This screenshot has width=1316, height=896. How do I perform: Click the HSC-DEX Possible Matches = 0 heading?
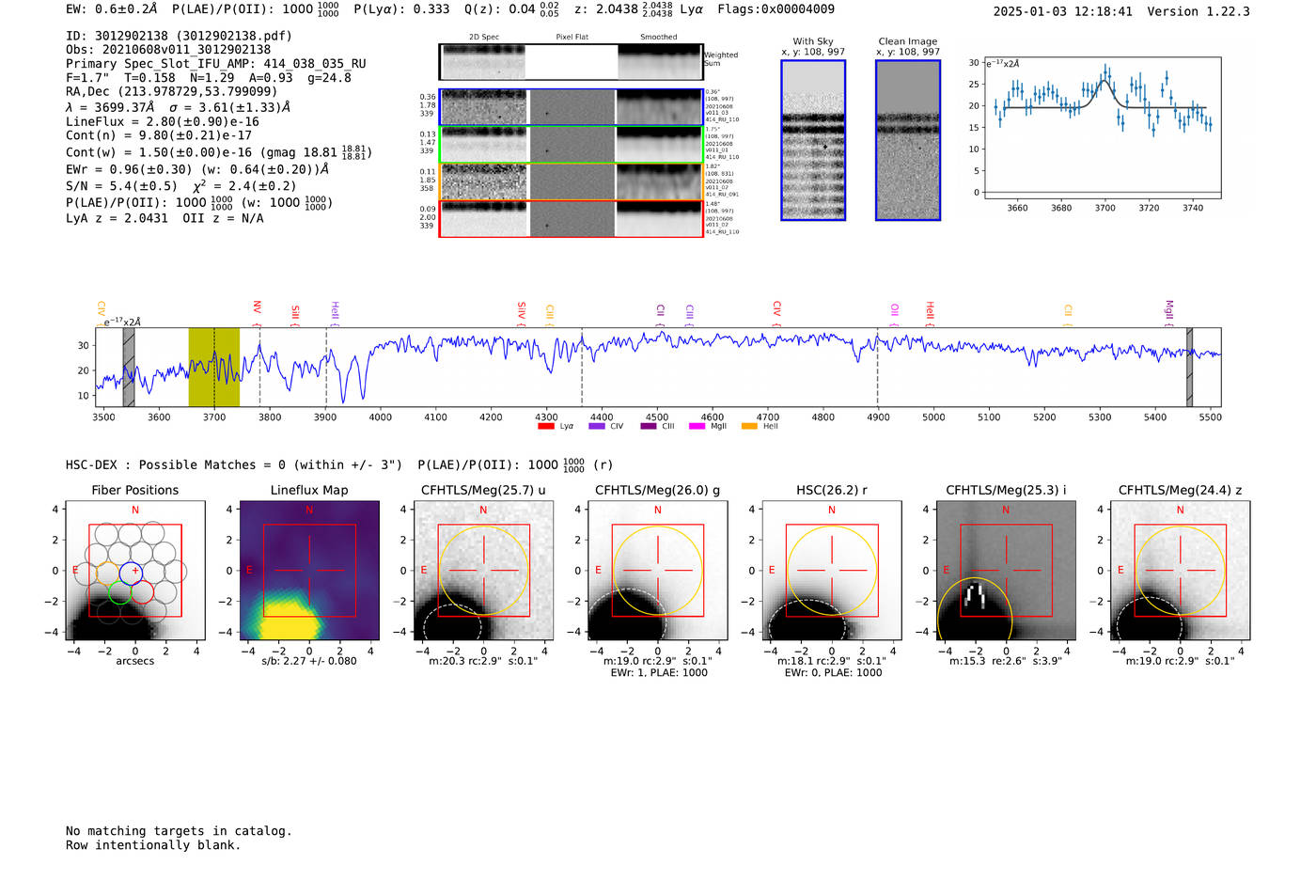(234, 465)
